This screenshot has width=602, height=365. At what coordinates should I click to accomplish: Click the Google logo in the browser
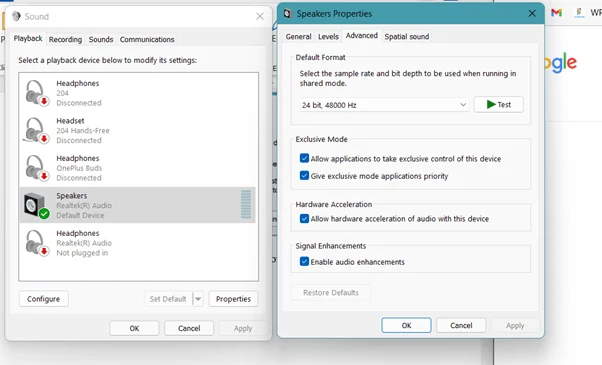pos(561,63)
